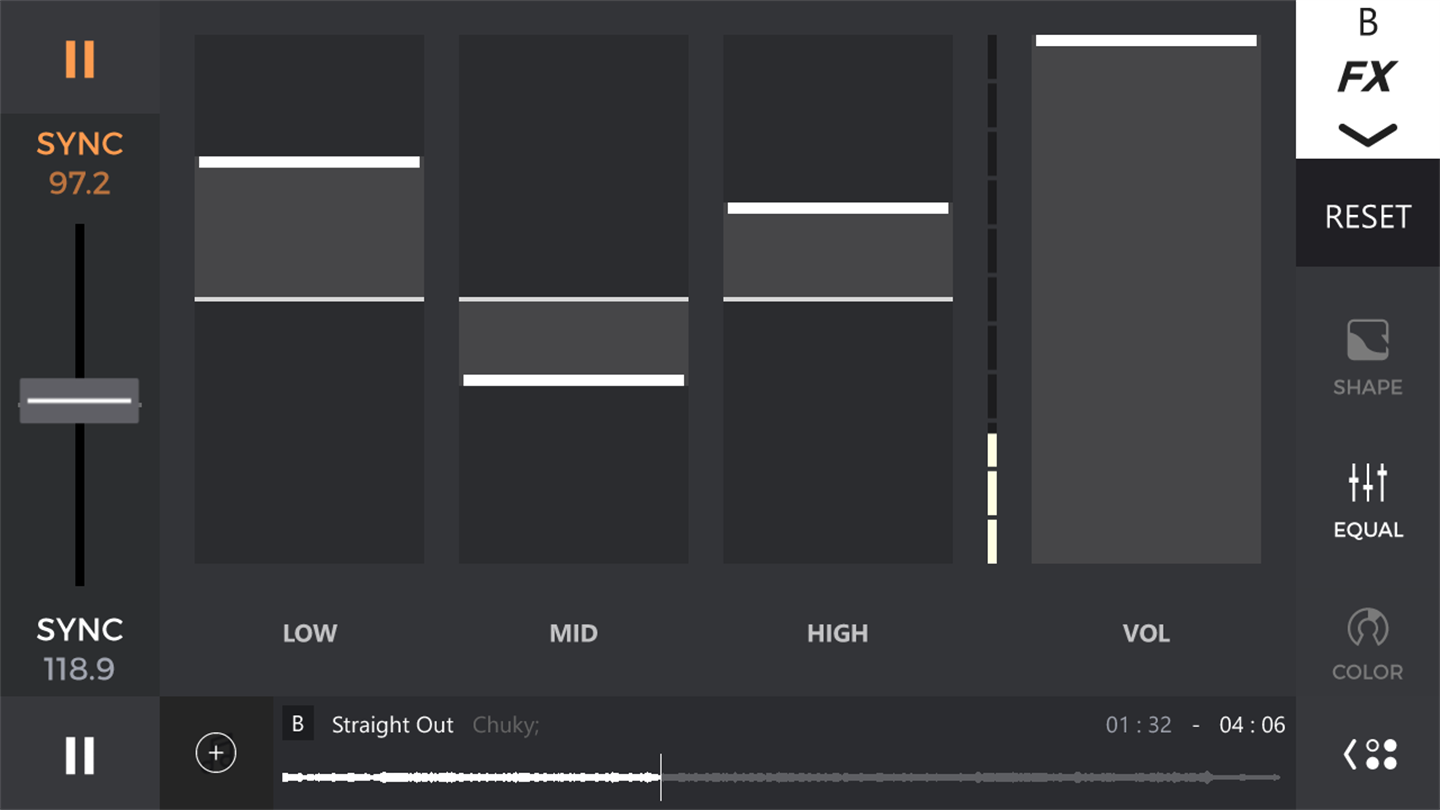Click the LOW equalizer band bar

[x=309, y=300]
